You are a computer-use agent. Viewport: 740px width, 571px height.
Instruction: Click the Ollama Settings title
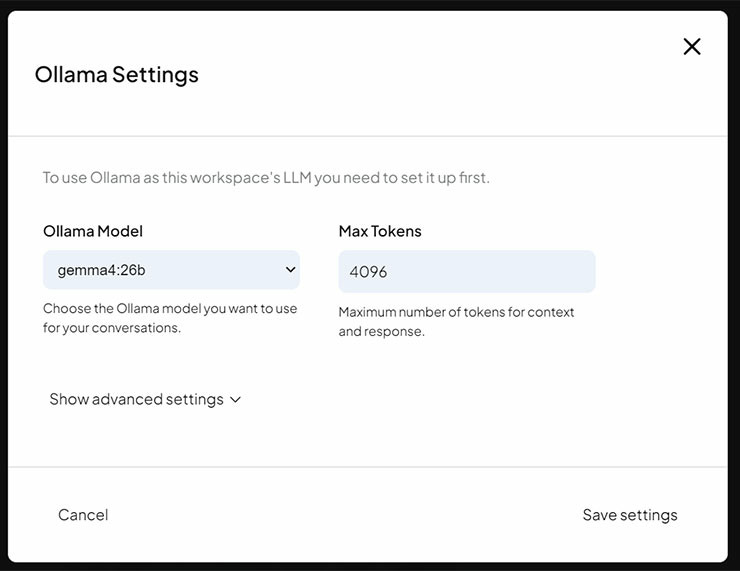click(117, 75)
